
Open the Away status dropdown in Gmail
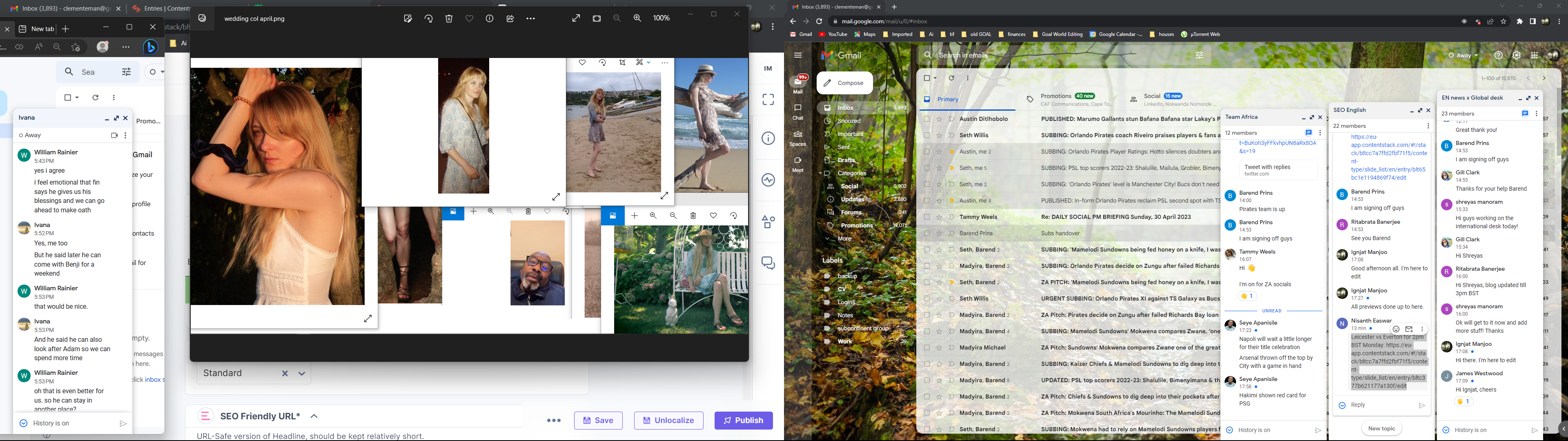[1463, 56]
